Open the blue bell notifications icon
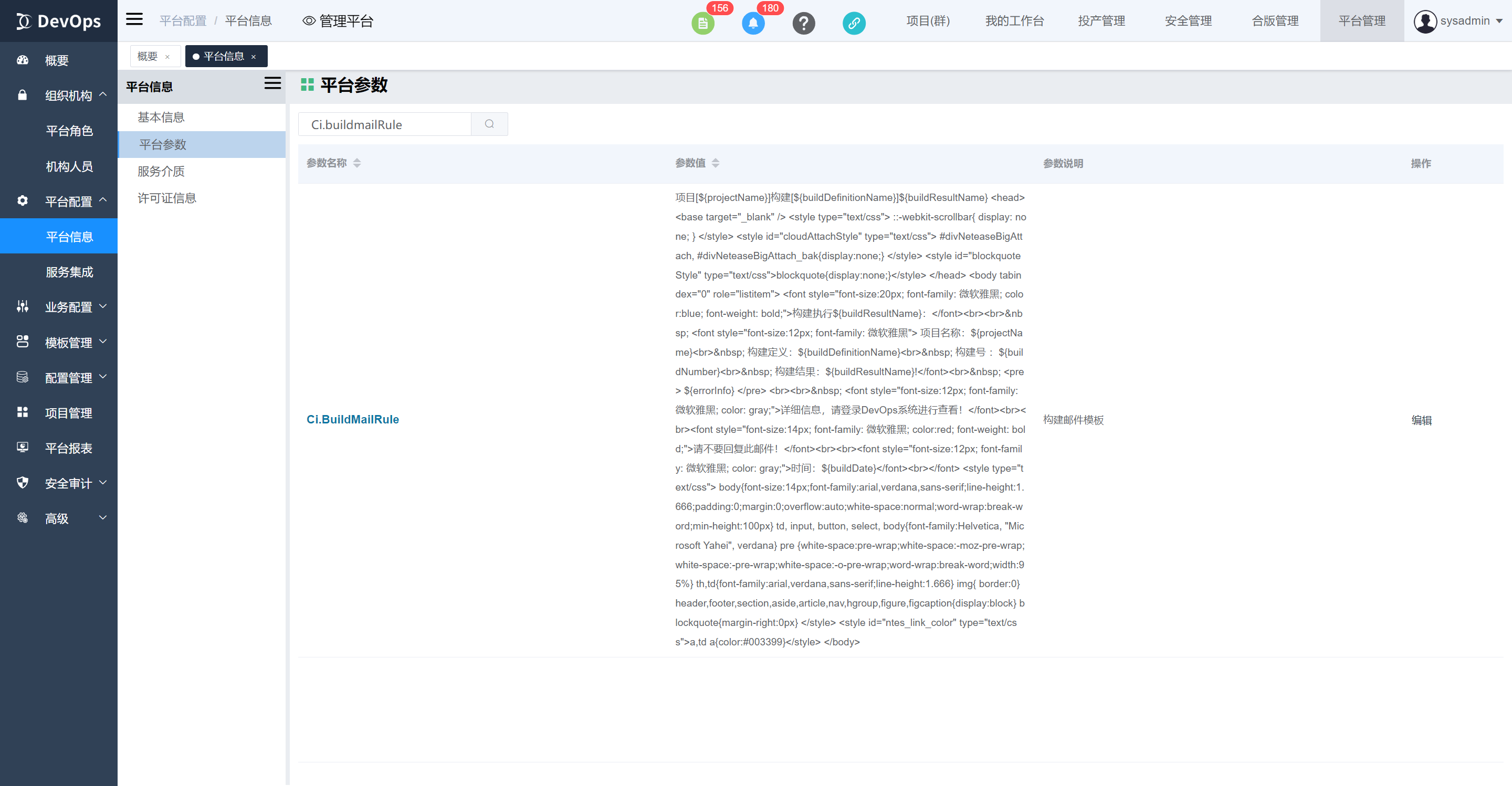 tap(752, 24)
